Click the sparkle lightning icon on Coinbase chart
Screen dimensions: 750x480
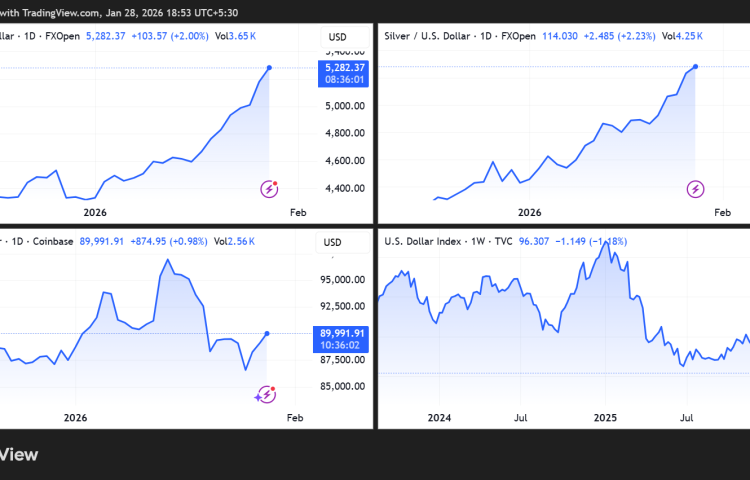(267, 395)
